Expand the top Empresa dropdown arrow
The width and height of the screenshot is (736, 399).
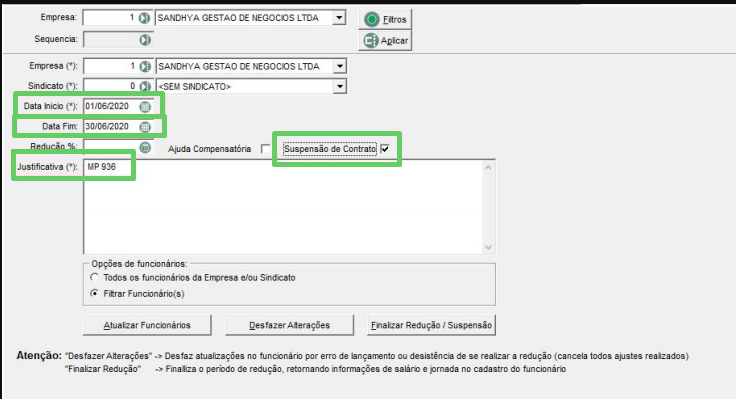[x=339, y=18]
